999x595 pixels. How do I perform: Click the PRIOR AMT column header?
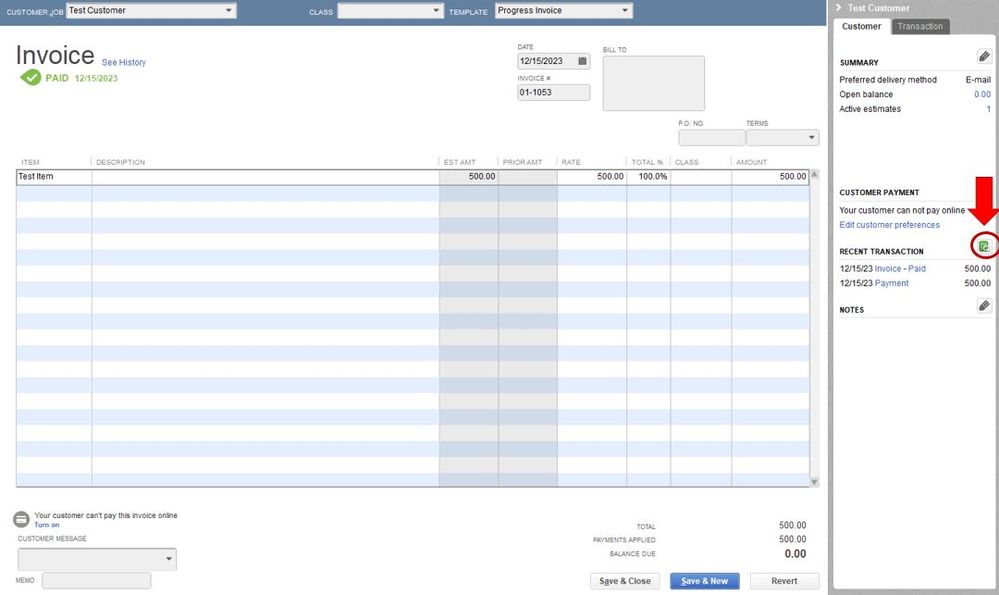(x=522, y=162)
